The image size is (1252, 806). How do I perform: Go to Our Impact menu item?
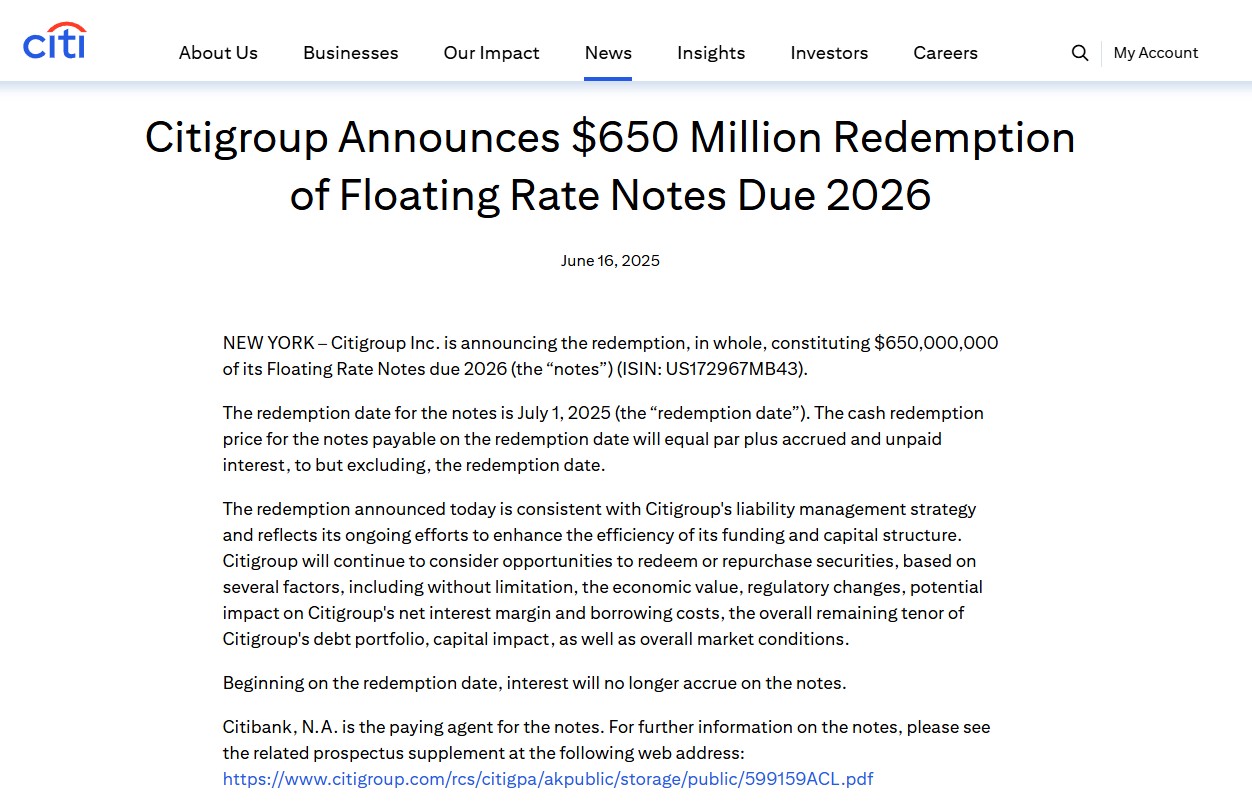491,53
